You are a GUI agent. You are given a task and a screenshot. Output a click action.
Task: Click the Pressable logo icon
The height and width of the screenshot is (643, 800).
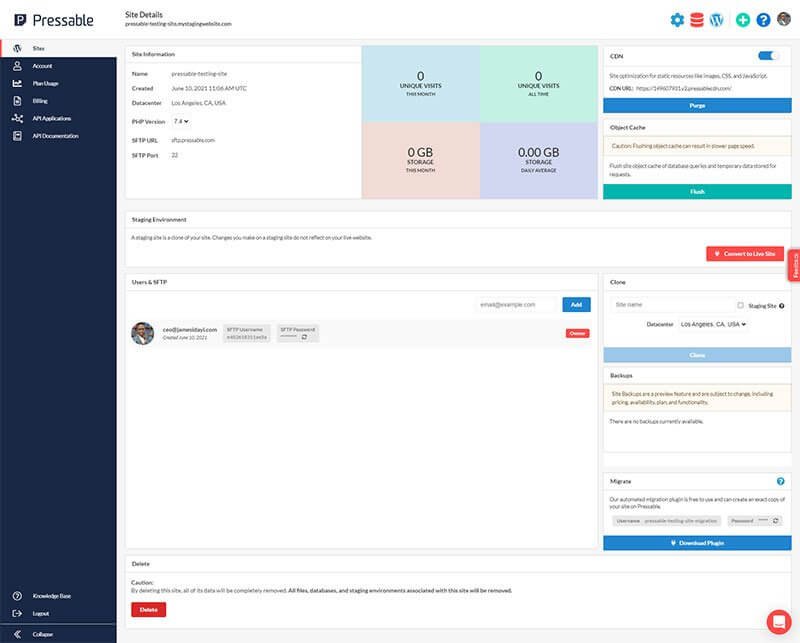click(x=20, y=20)
